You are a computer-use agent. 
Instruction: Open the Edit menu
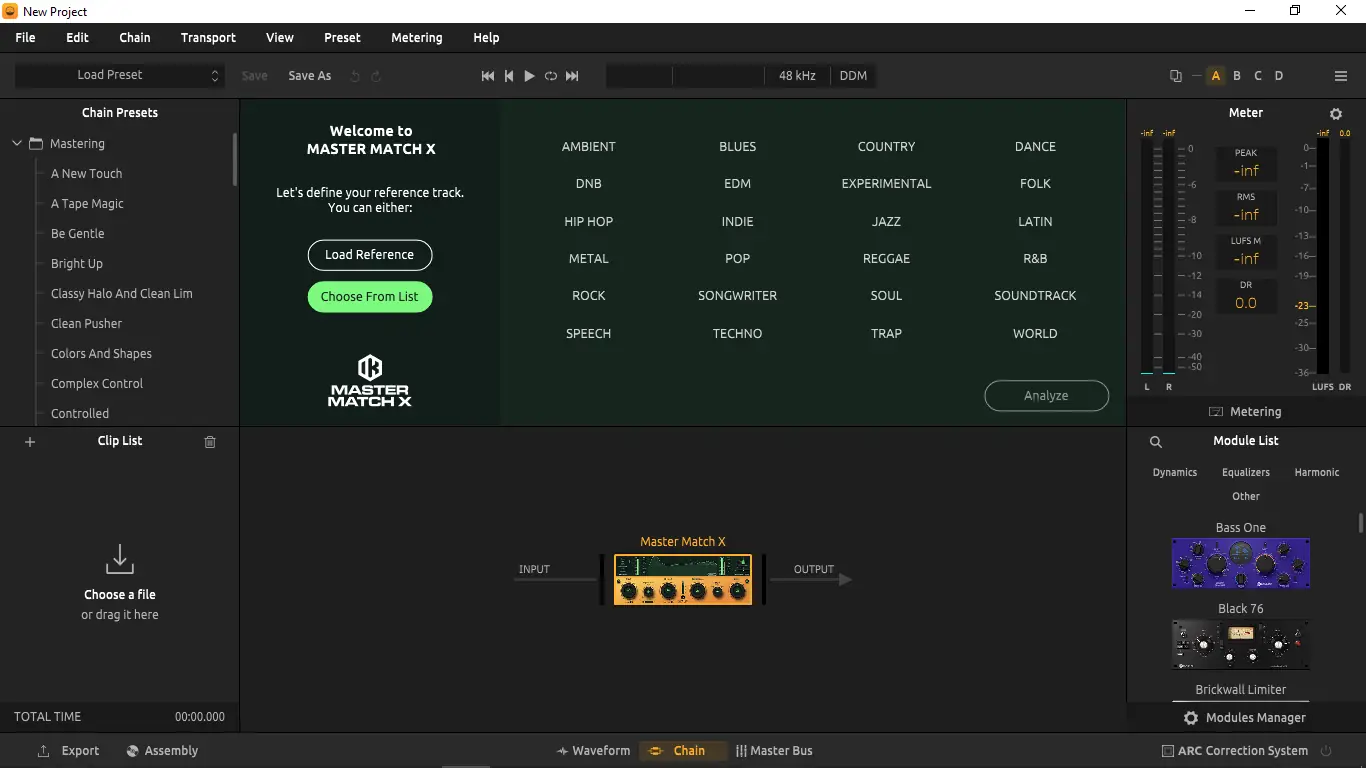[x=78, y=38]
